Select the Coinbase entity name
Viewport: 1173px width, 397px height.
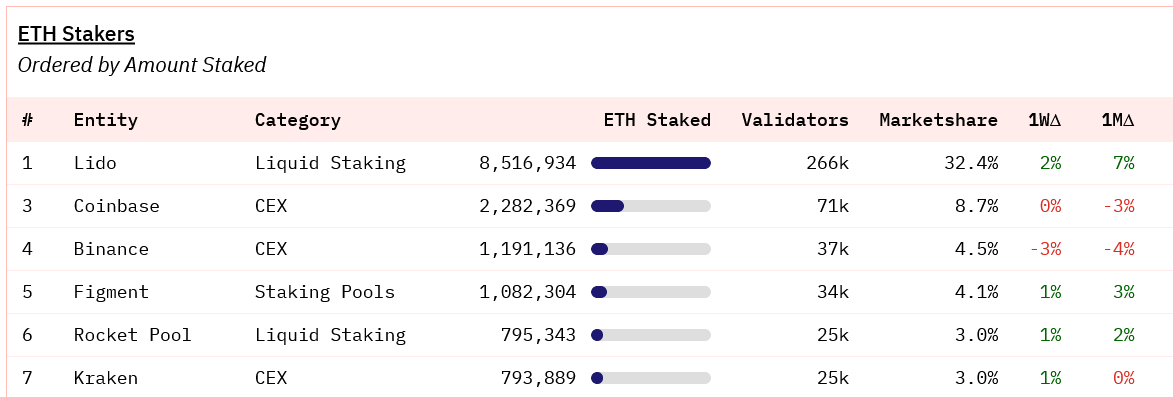(117, 206)
